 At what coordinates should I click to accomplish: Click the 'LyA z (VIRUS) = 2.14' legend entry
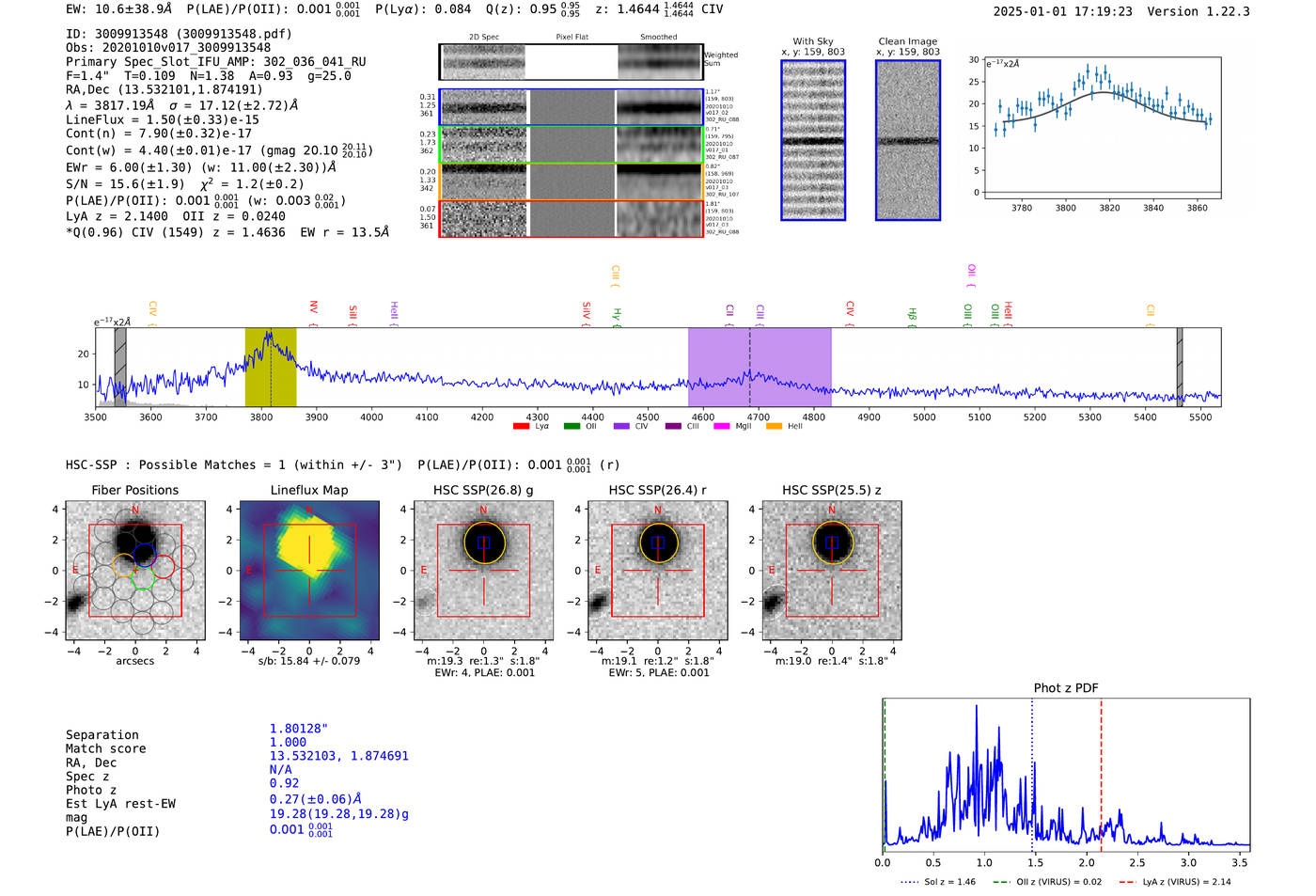click(1175, 882)
